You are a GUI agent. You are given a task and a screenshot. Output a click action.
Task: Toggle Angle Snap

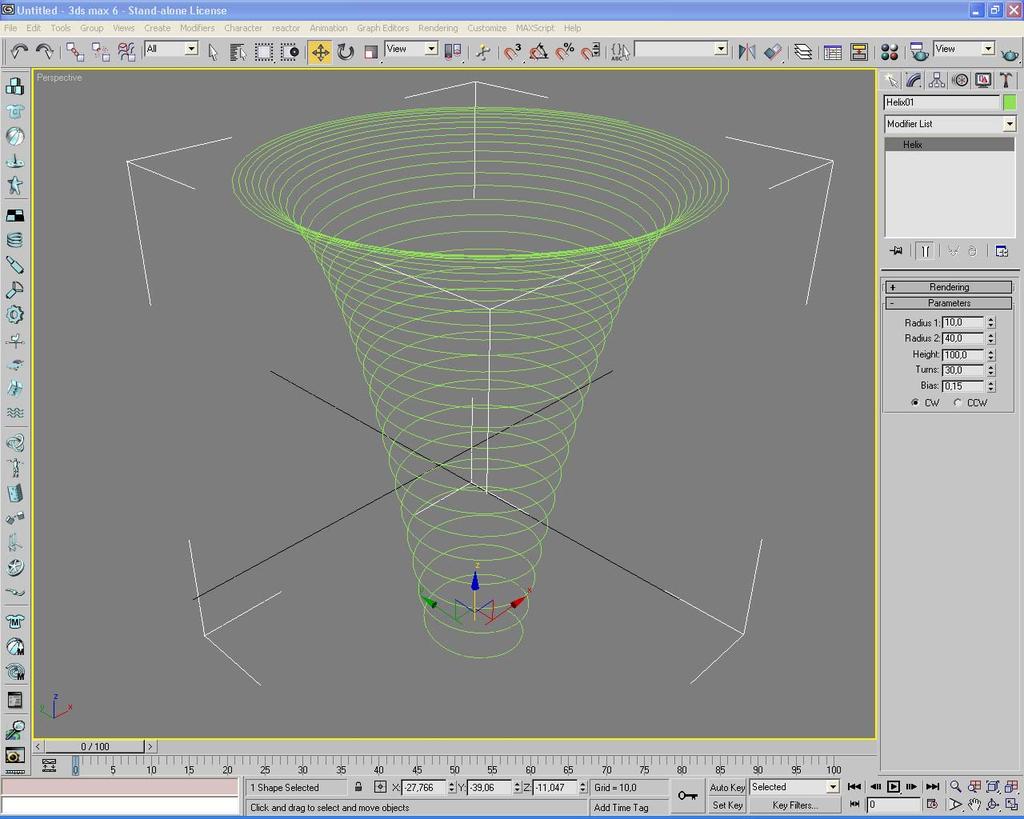[x=539, y=52]
